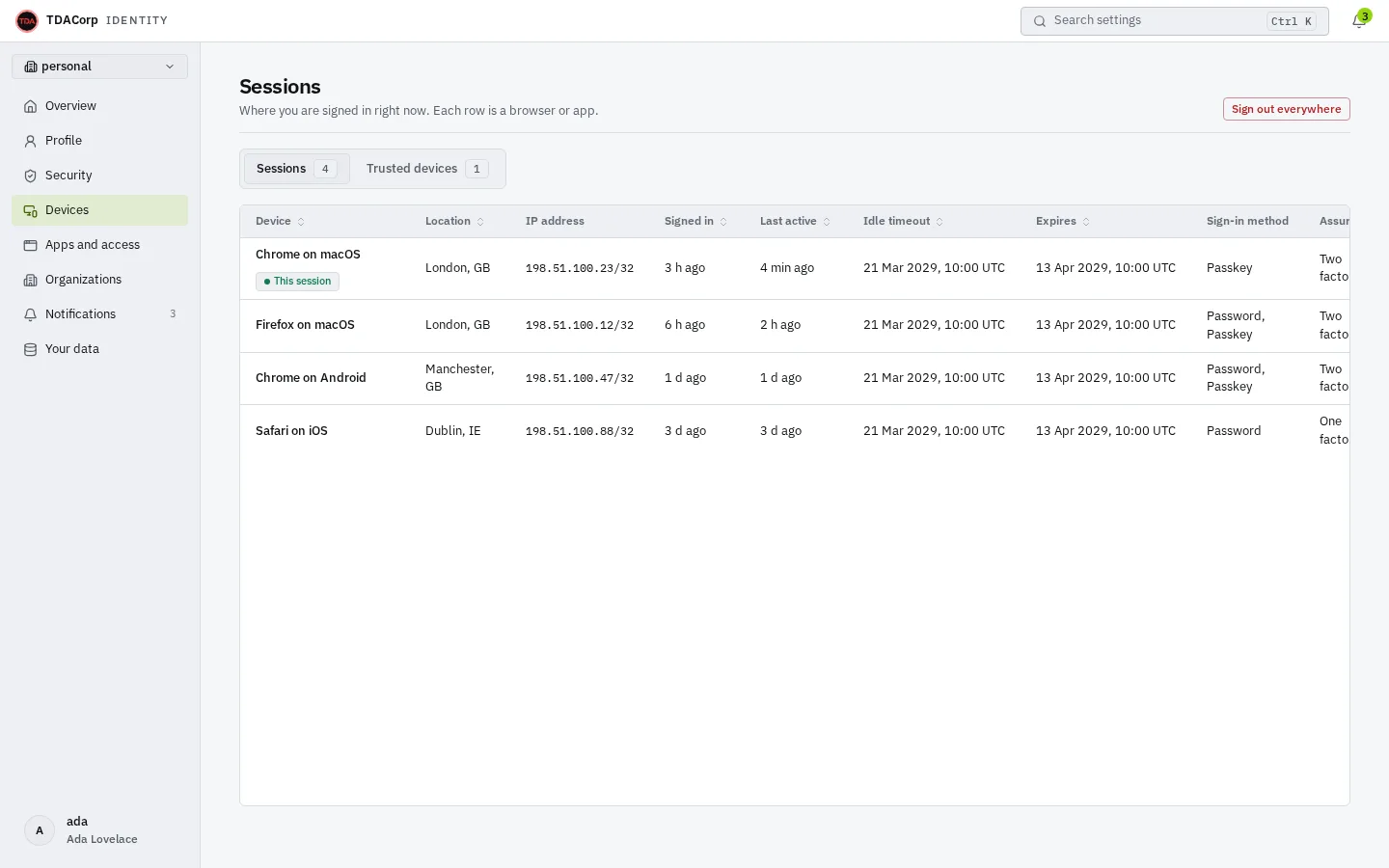The width and height of the screenshot is (1389, 868).
Task: Switch to the Sessions tab
Action: (x=296, y=169)
